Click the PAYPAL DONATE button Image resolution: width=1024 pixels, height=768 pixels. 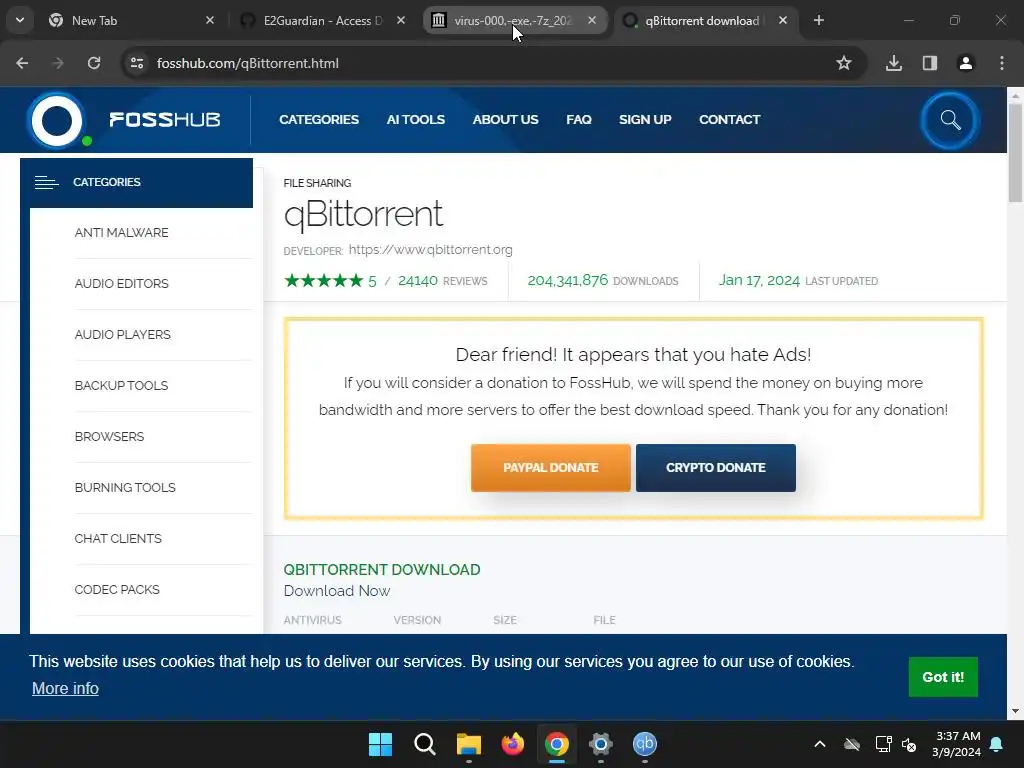[551, 468]
